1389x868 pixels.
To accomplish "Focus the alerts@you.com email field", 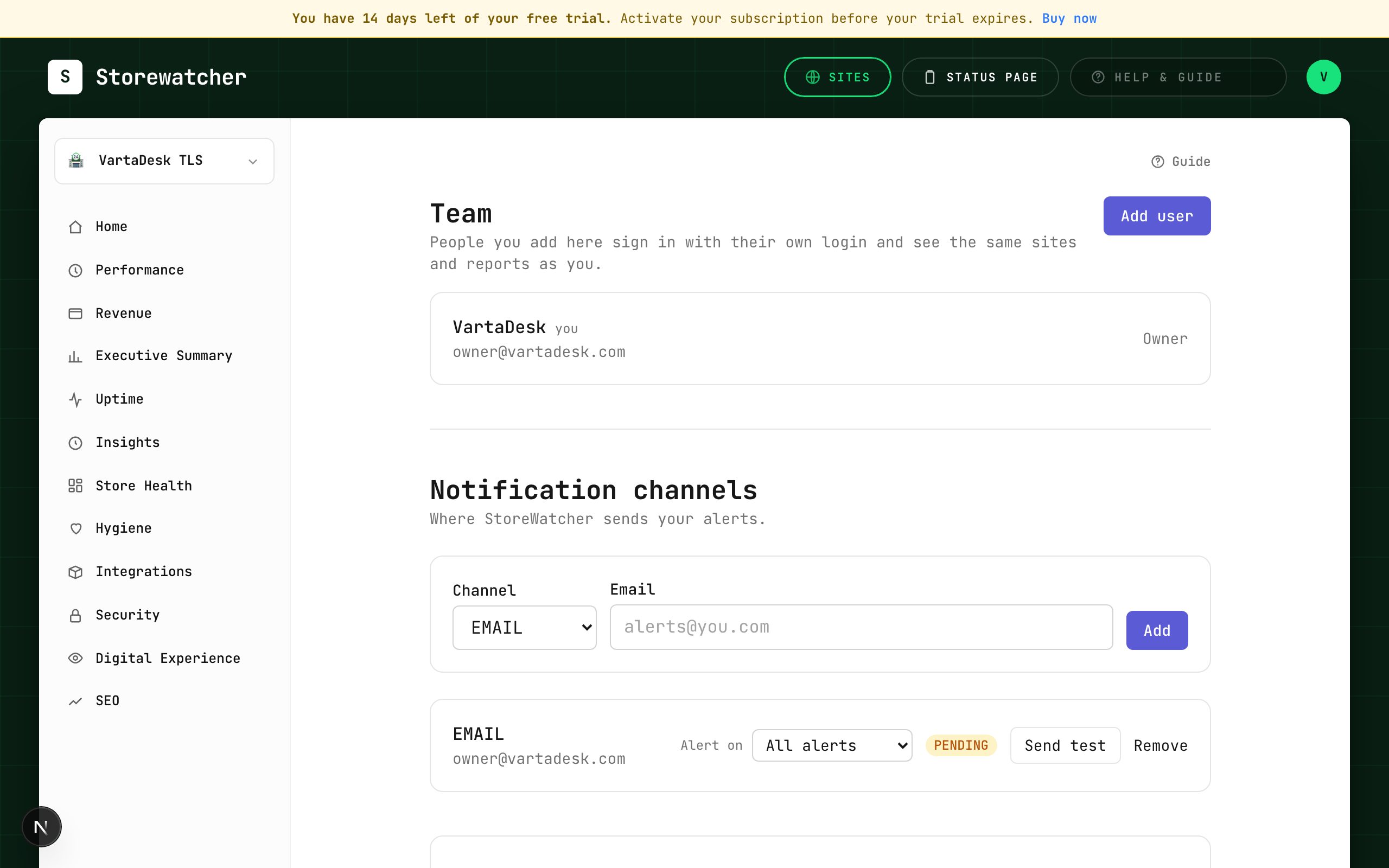I will click(x=861, y=627).
